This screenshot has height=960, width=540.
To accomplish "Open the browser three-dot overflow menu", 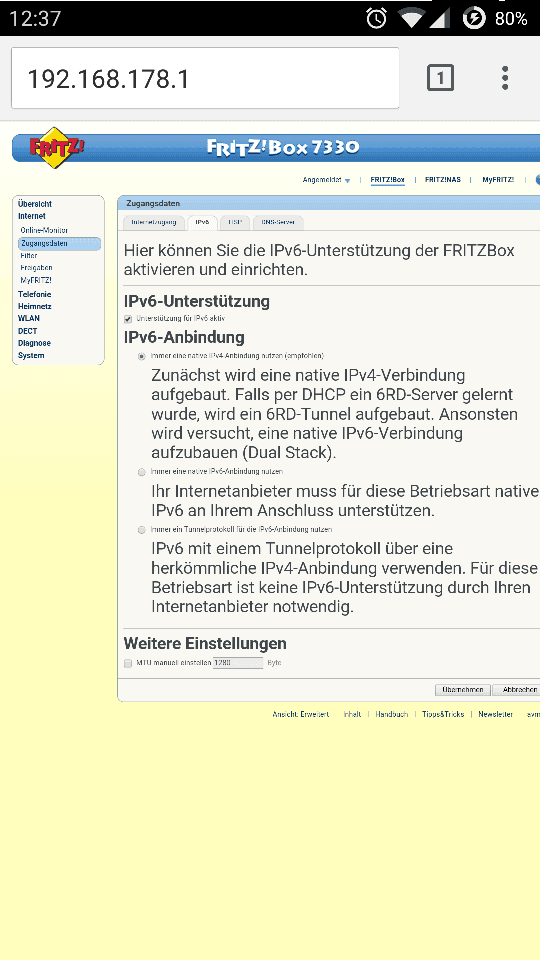I will pos(505,78).
